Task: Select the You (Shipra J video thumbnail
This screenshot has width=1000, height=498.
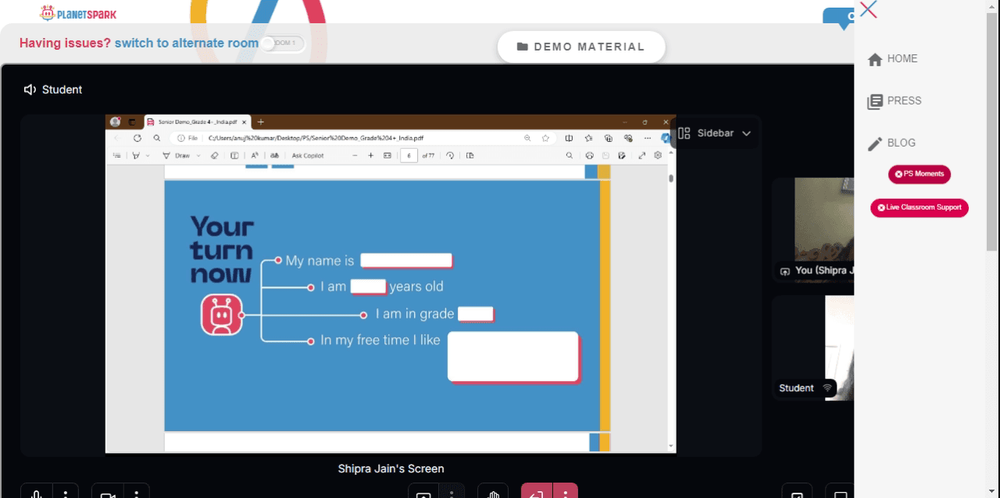Action: point(813,230)
